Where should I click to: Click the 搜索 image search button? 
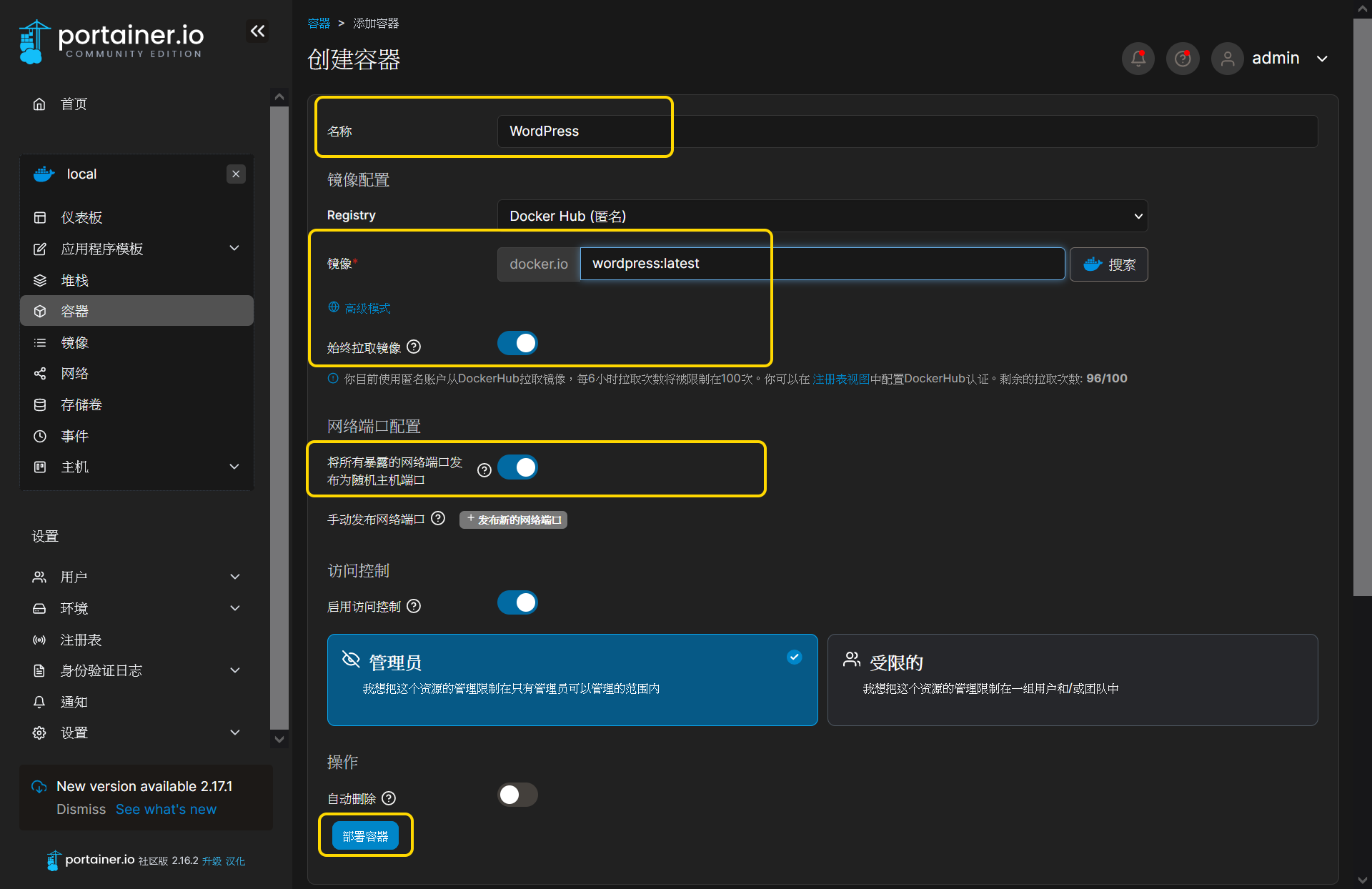click(x=1109, y=264)
